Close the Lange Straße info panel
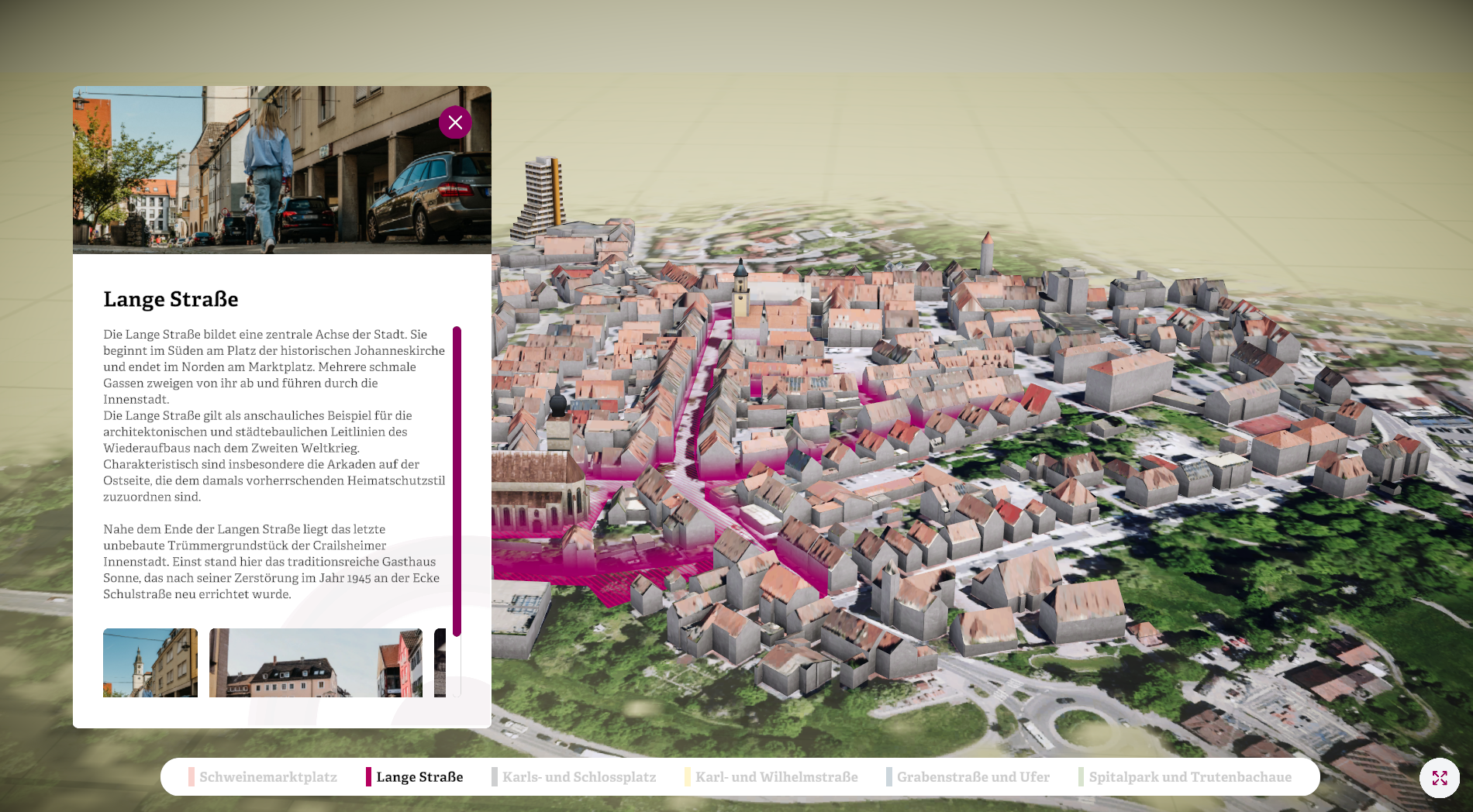 coord(455,122)
